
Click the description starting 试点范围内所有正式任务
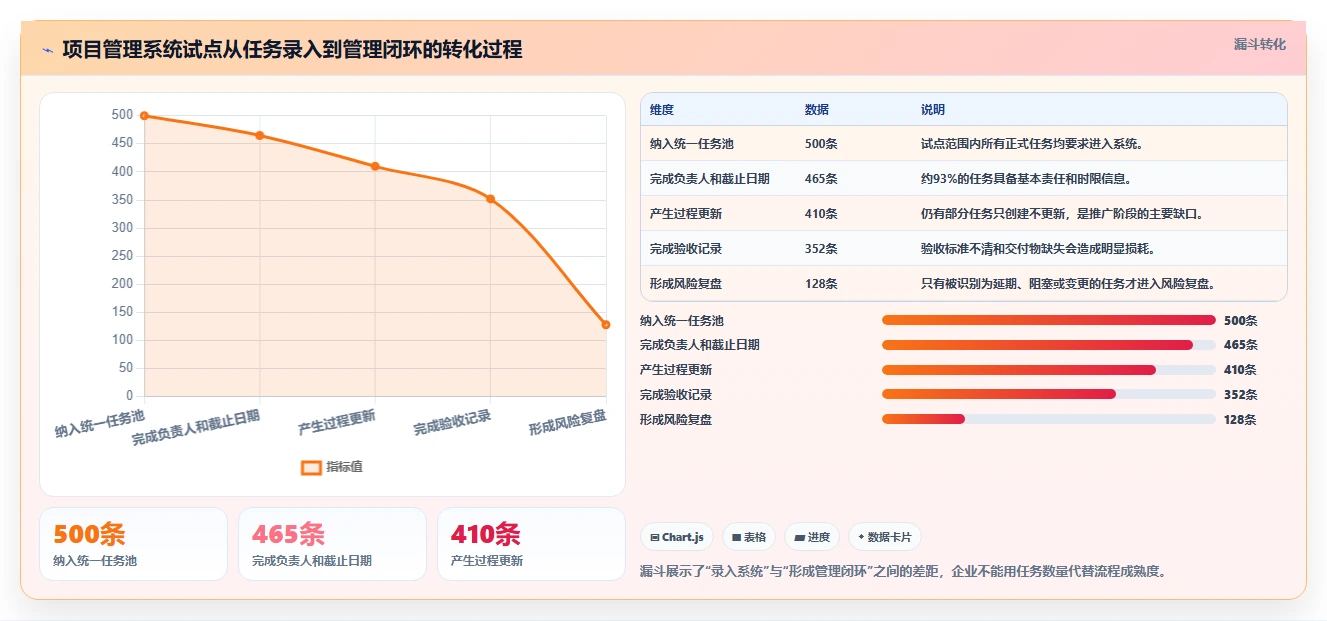coord(1032,144)
